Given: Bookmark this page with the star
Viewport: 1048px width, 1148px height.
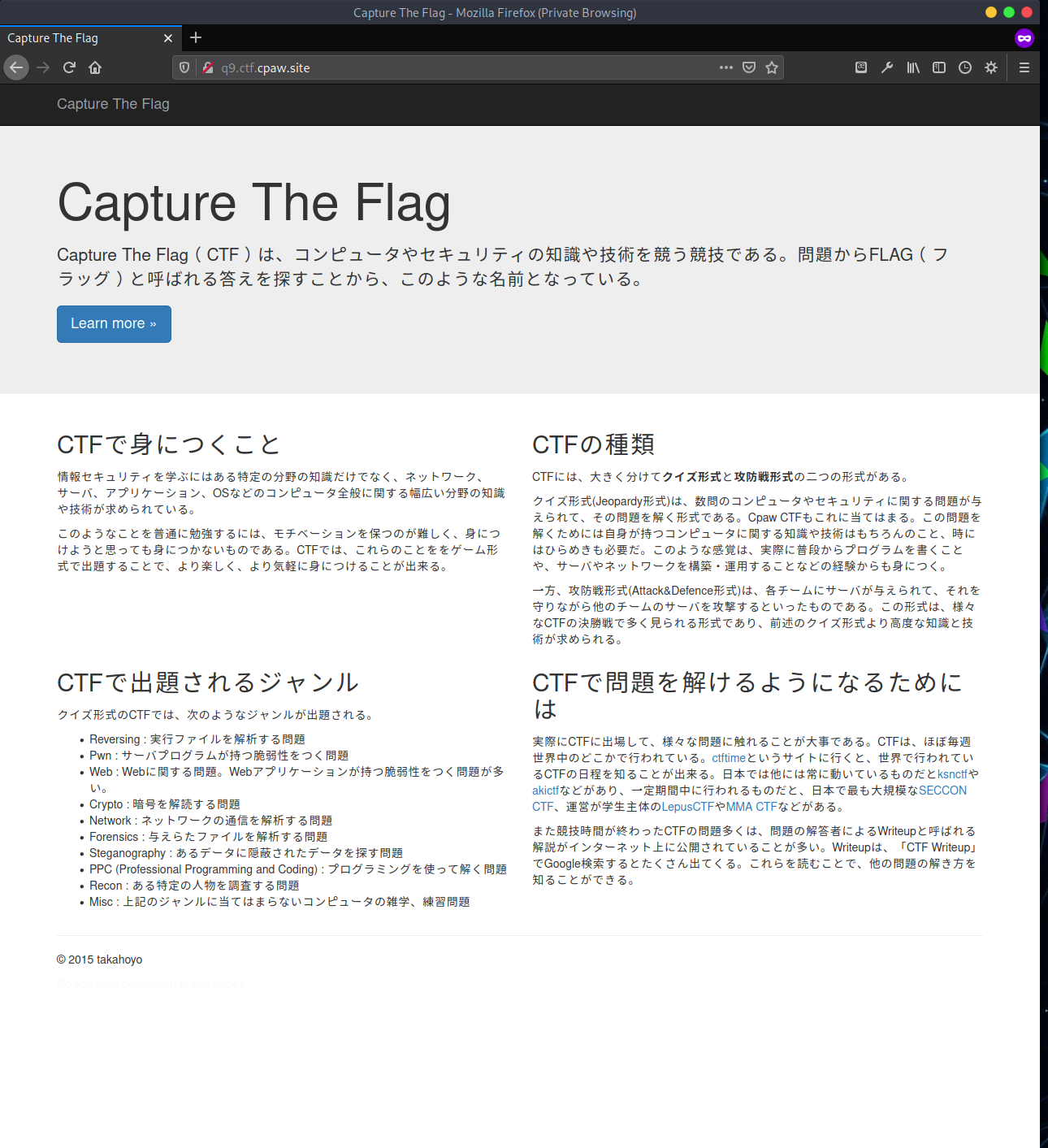Looking at the screenshot, I should [x=772, y=67].
